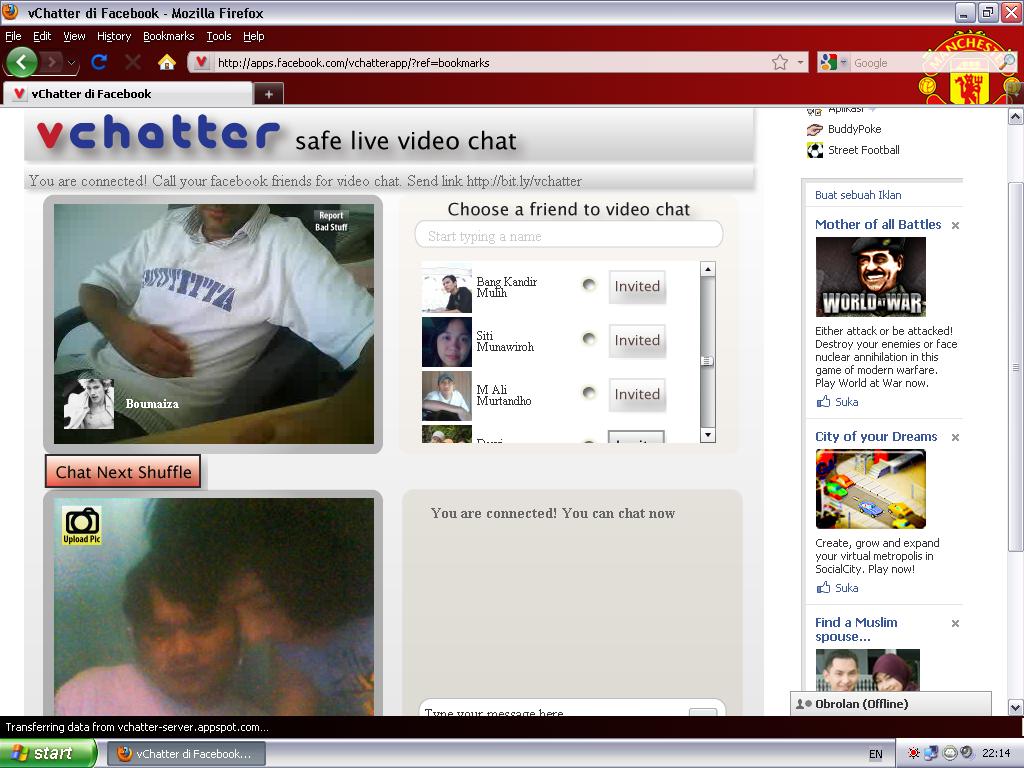This screenshot has height=768, width=1024.
Task: Select the vChatter di Facebook tab
Action: click(128, 94)
